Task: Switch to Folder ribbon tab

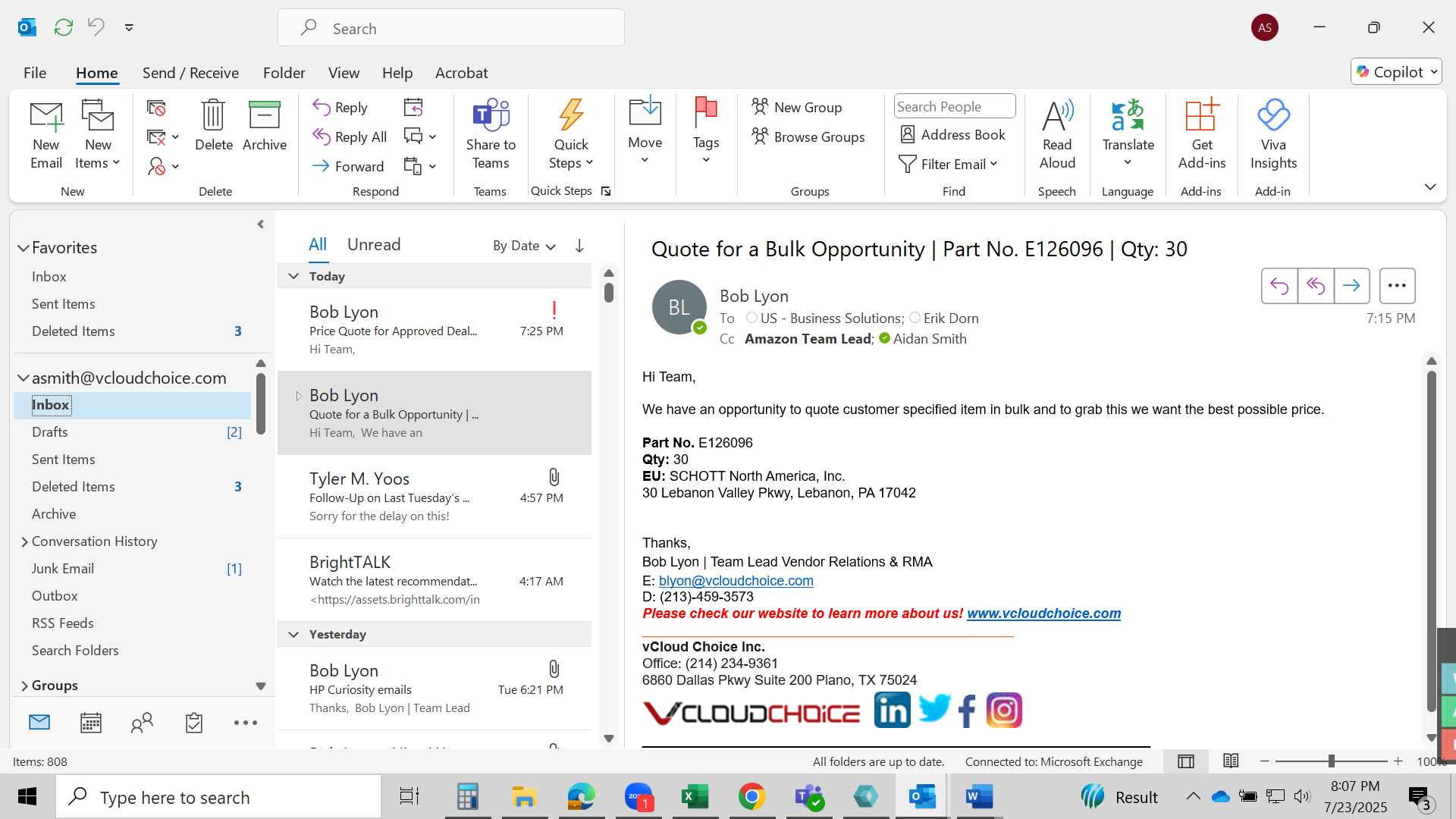Action: pos(284,73)
